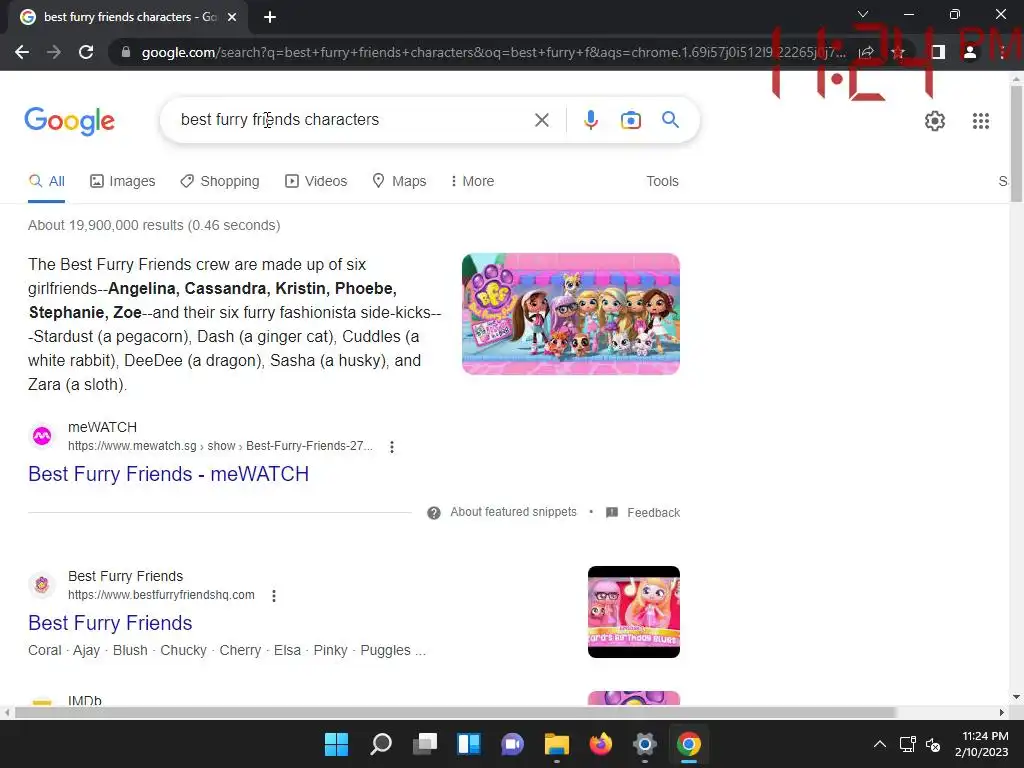This screenshot has height=768, width=1024.
Task: Click the Best Furry Friends favicon
Action: tap(42, 584)
